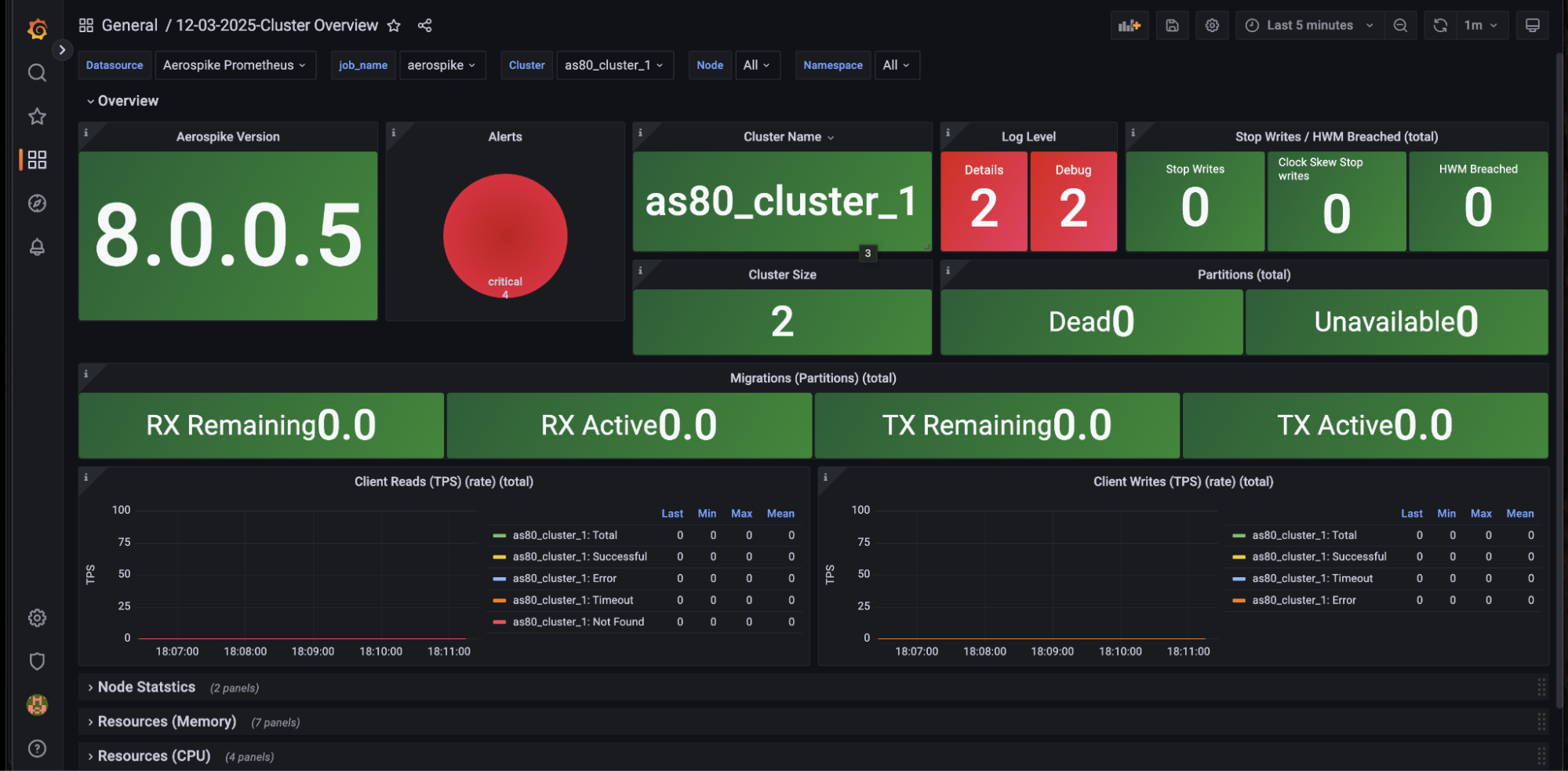Zoom out the time range
Image resolution: width=1568 pixels, height=771 pixels.
tap(1400, 25)
